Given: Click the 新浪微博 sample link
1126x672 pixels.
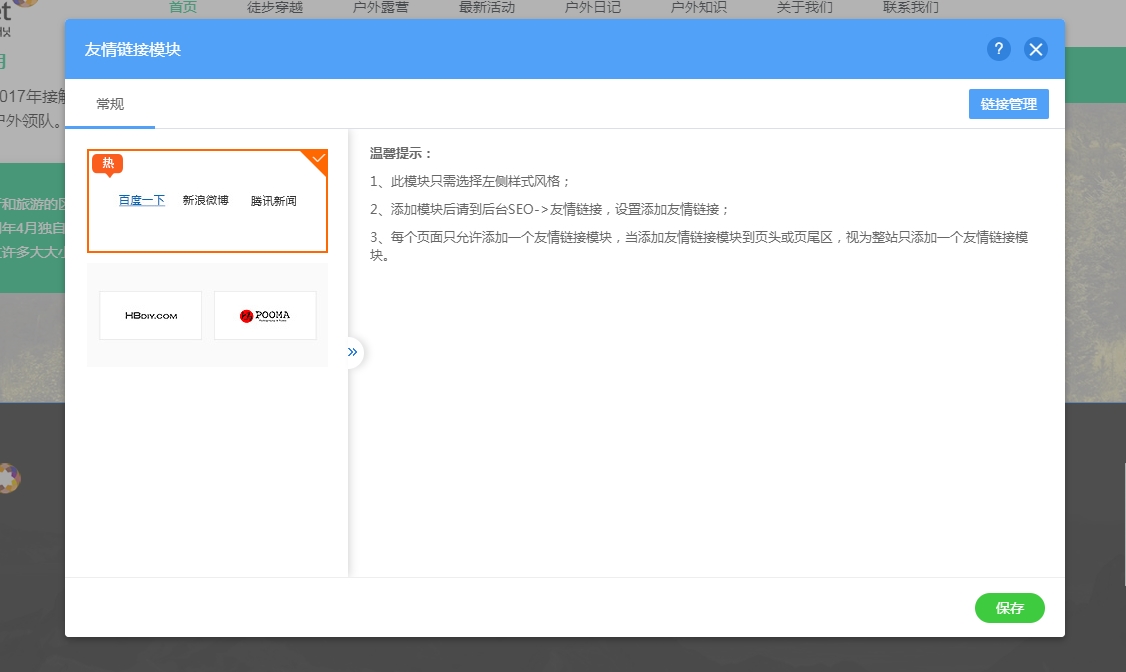Looking at the screenshot, I should [206, 201].
